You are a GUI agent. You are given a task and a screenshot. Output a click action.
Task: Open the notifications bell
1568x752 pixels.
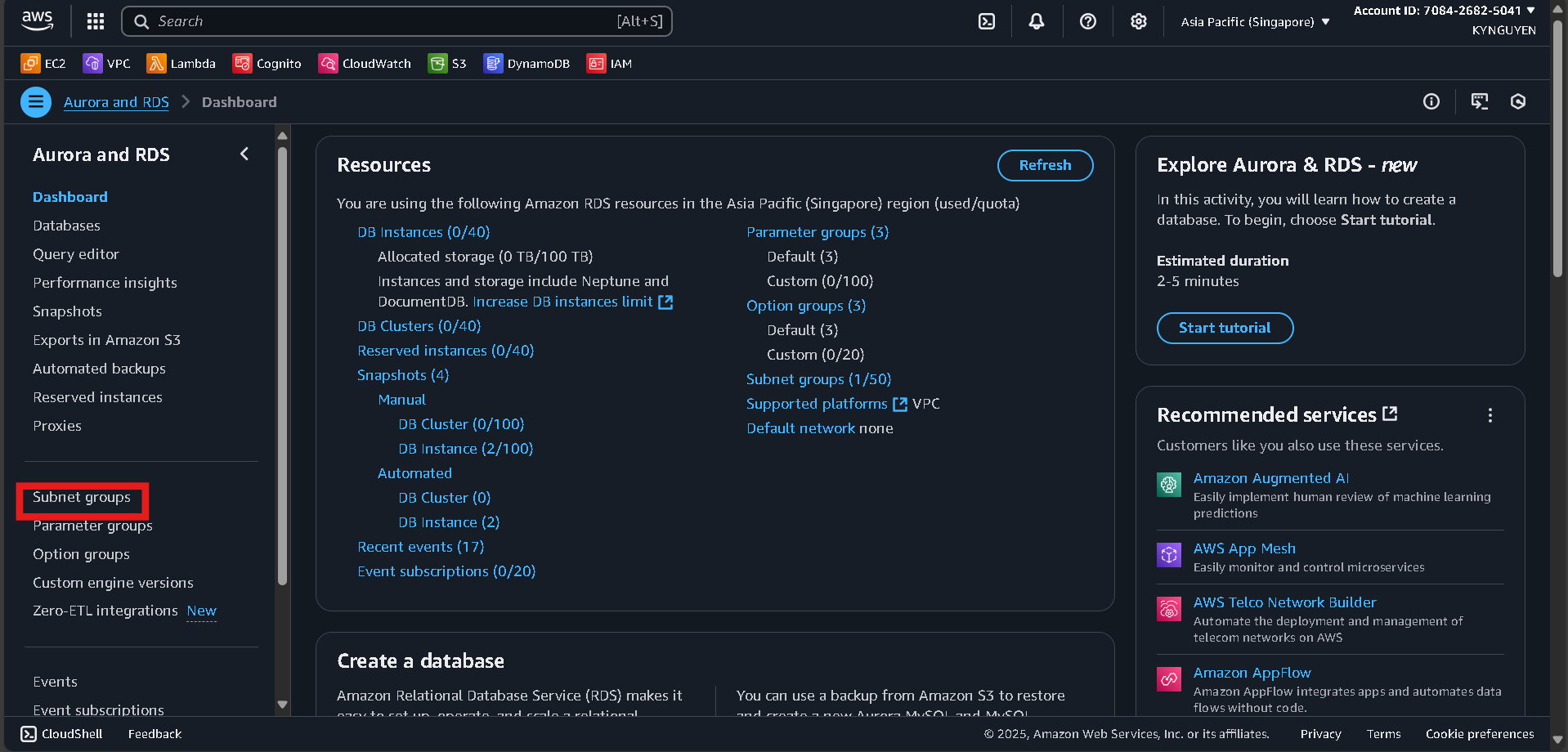coord(1036,21)
